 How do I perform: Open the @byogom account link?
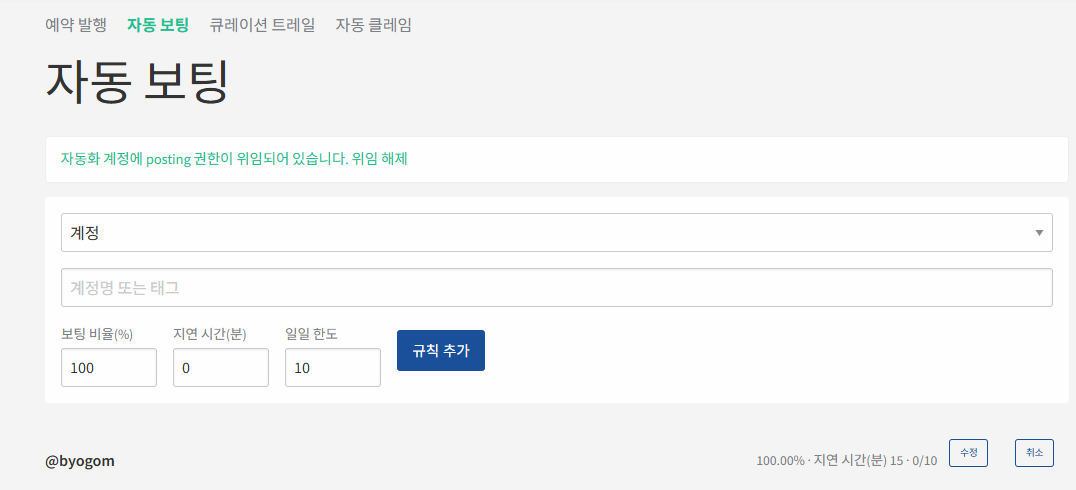(x=80, y=461)
